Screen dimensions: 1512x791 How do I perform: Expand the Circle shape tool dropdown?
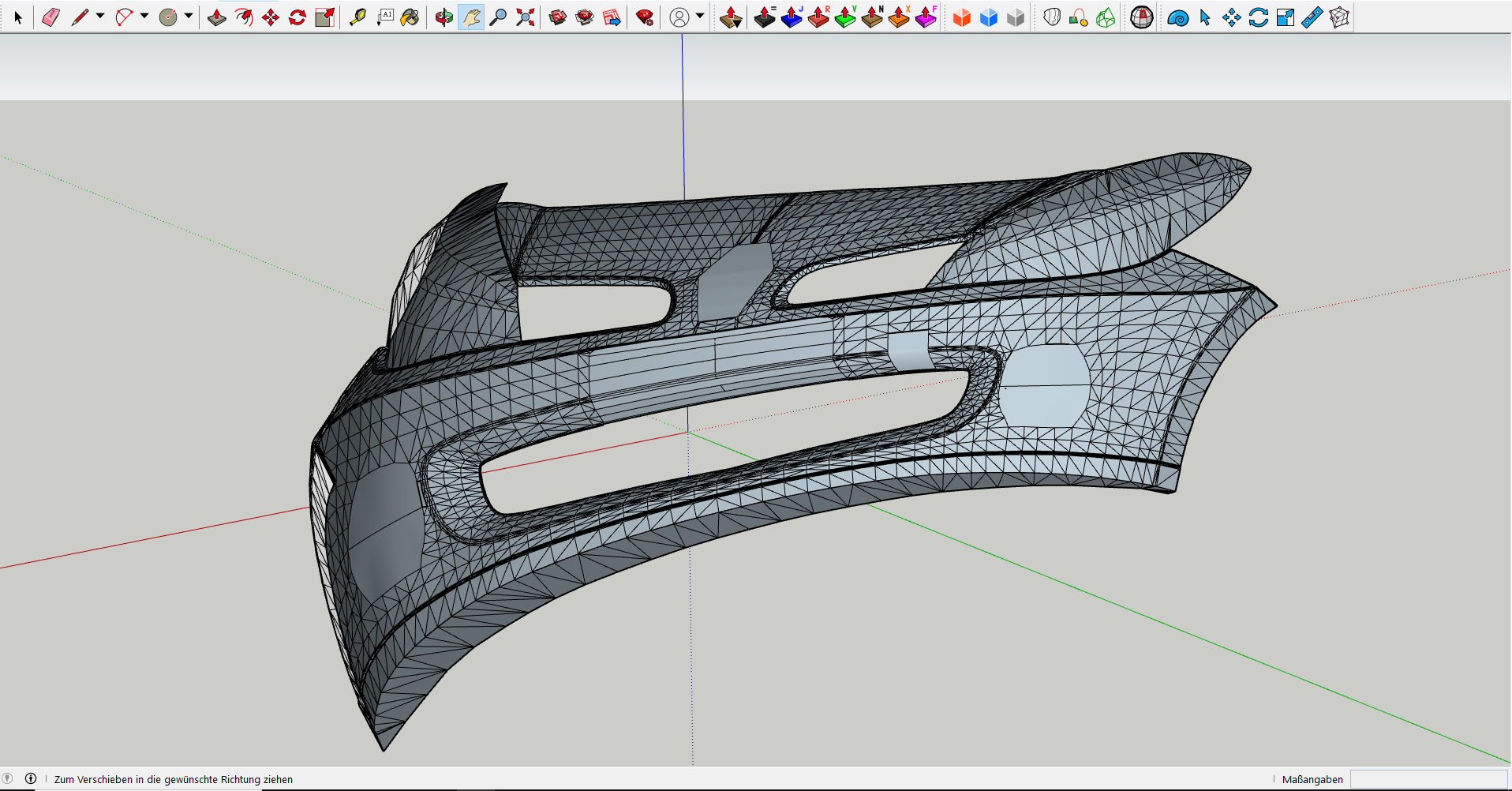[x=189, y=16]
